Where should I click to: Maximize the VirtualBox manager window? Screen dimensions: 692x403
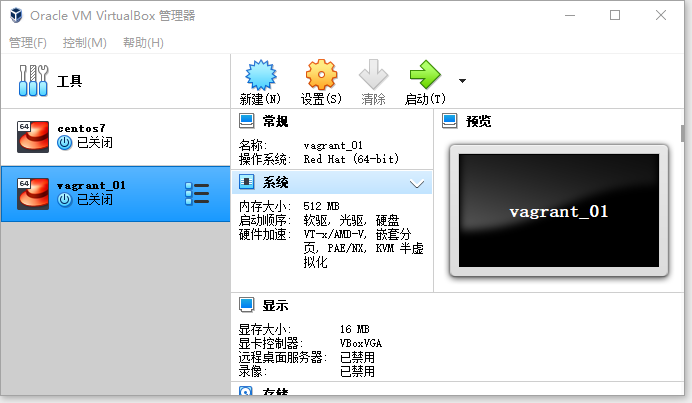[615, 15]
